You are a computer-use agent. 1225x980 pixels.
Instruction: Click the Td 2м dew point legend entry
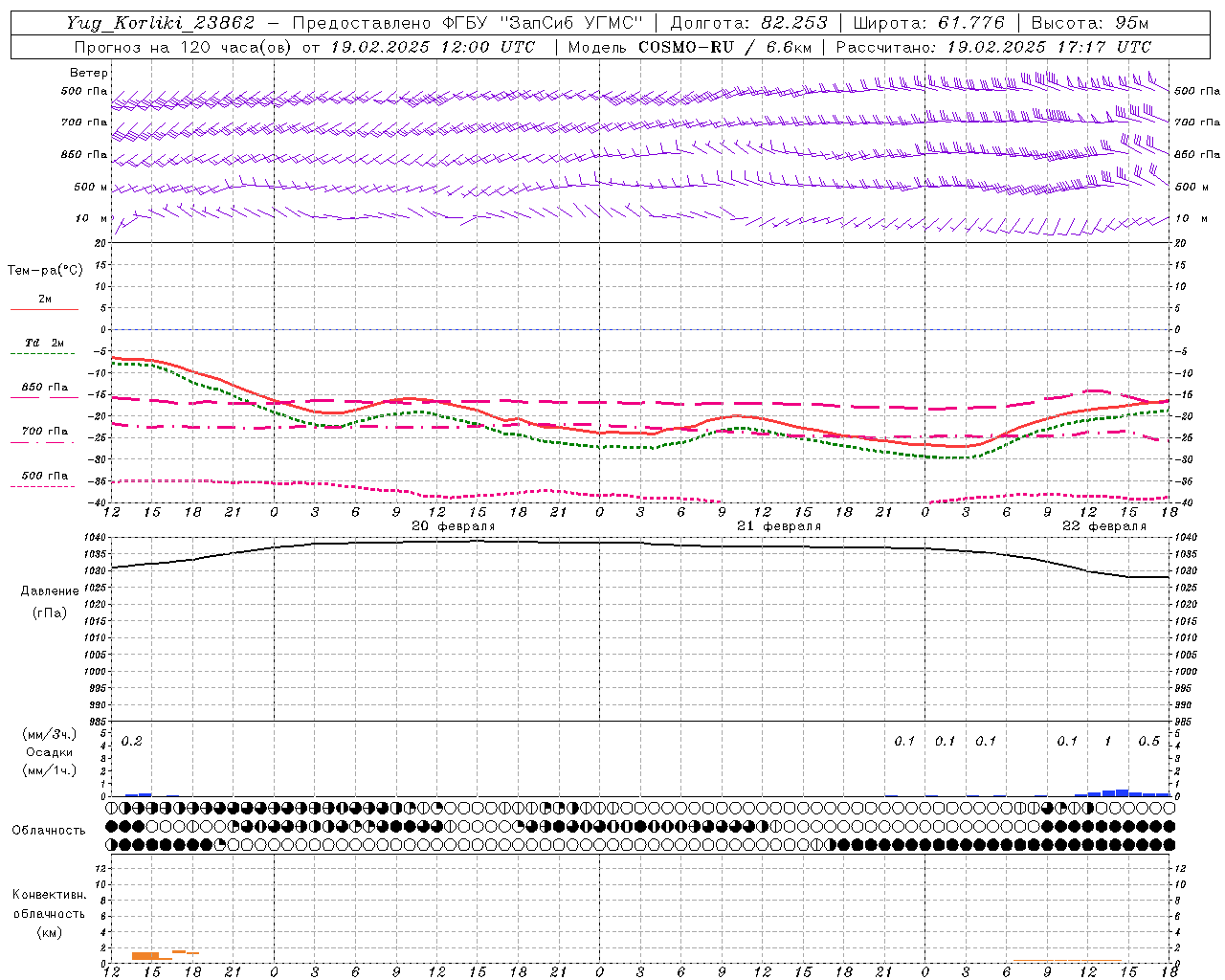click(45, 343)
